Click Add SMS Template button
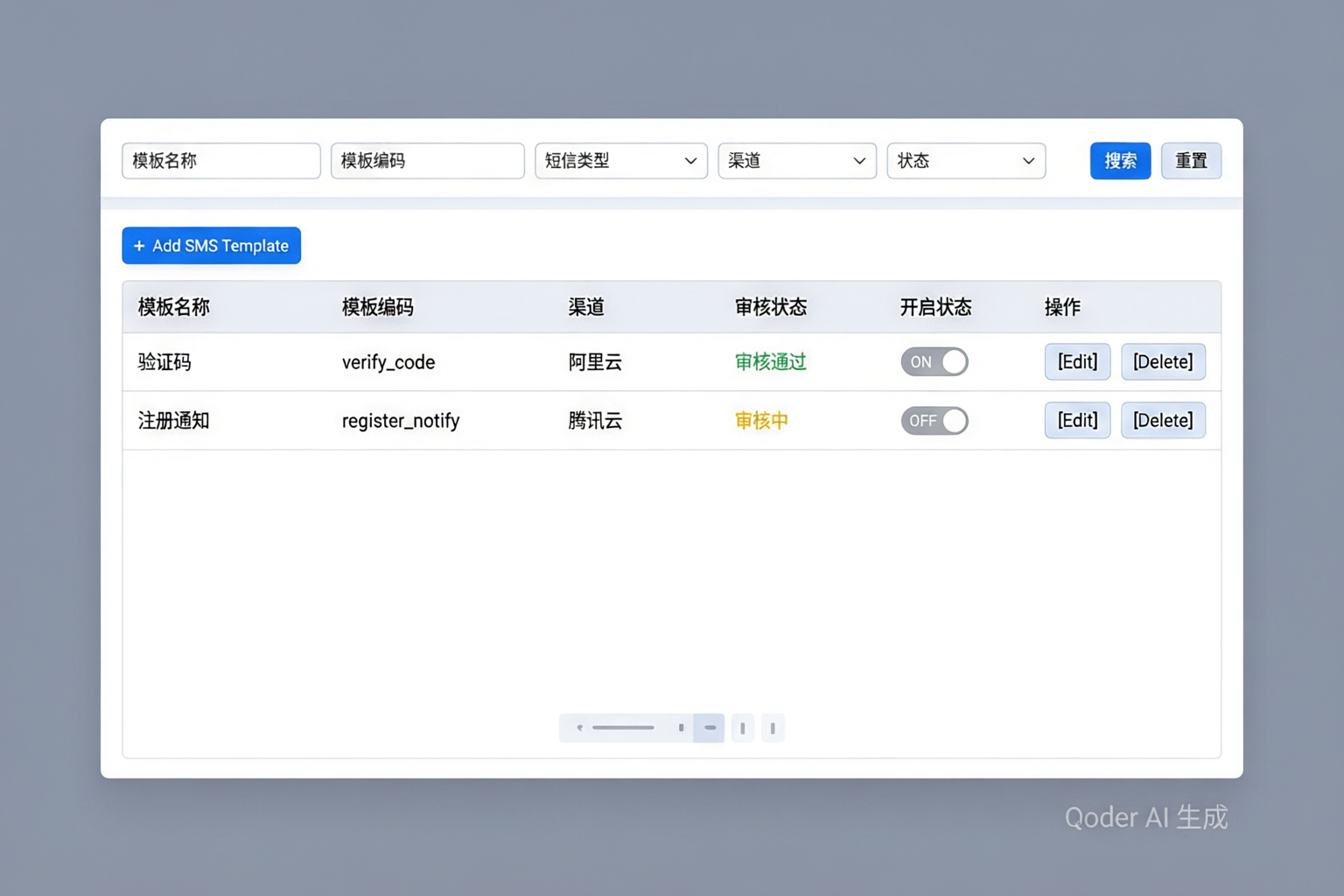 point(211,246)
